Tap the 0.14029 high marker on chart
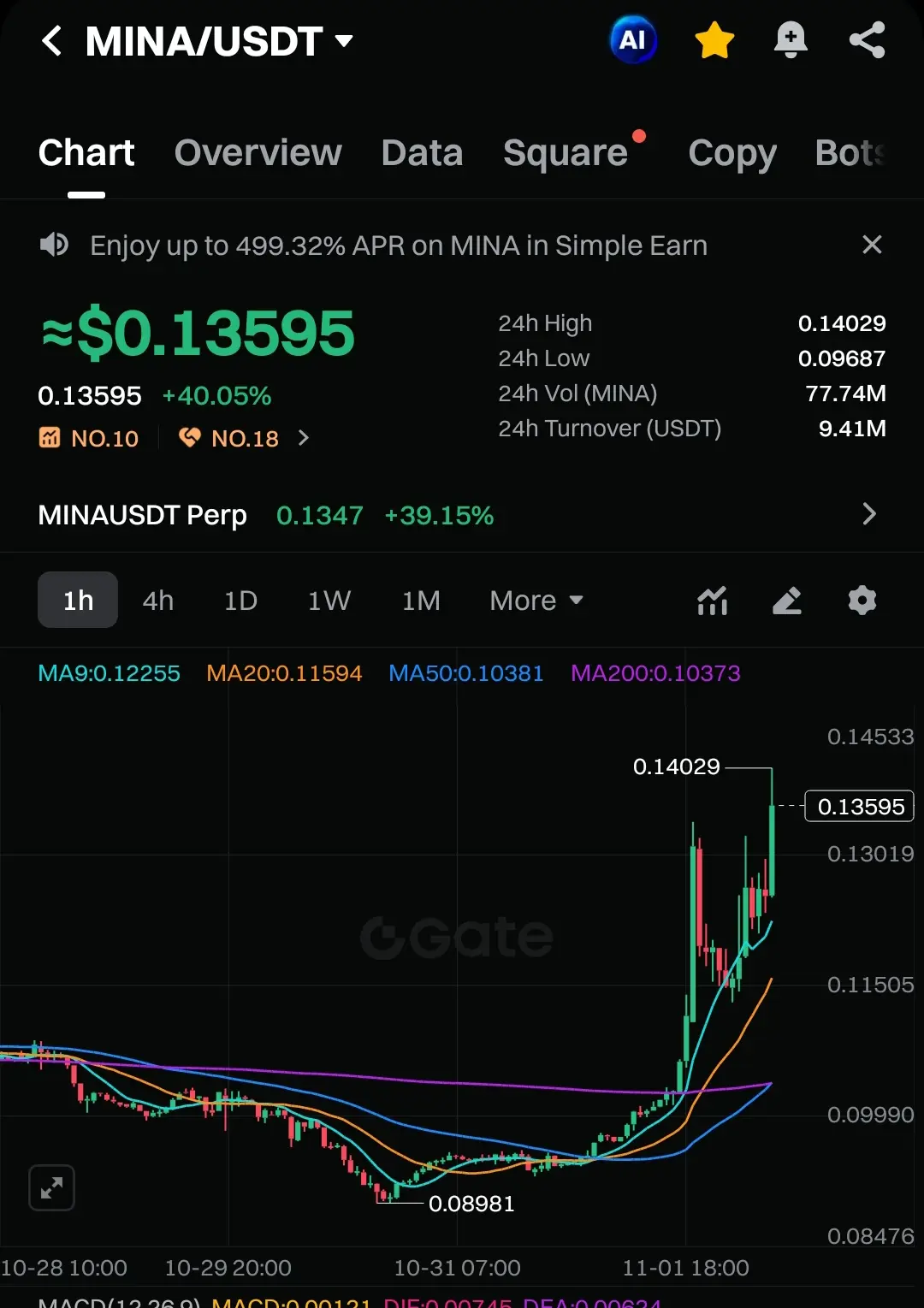Screen dimensions: 924x1308 [677, 766]
